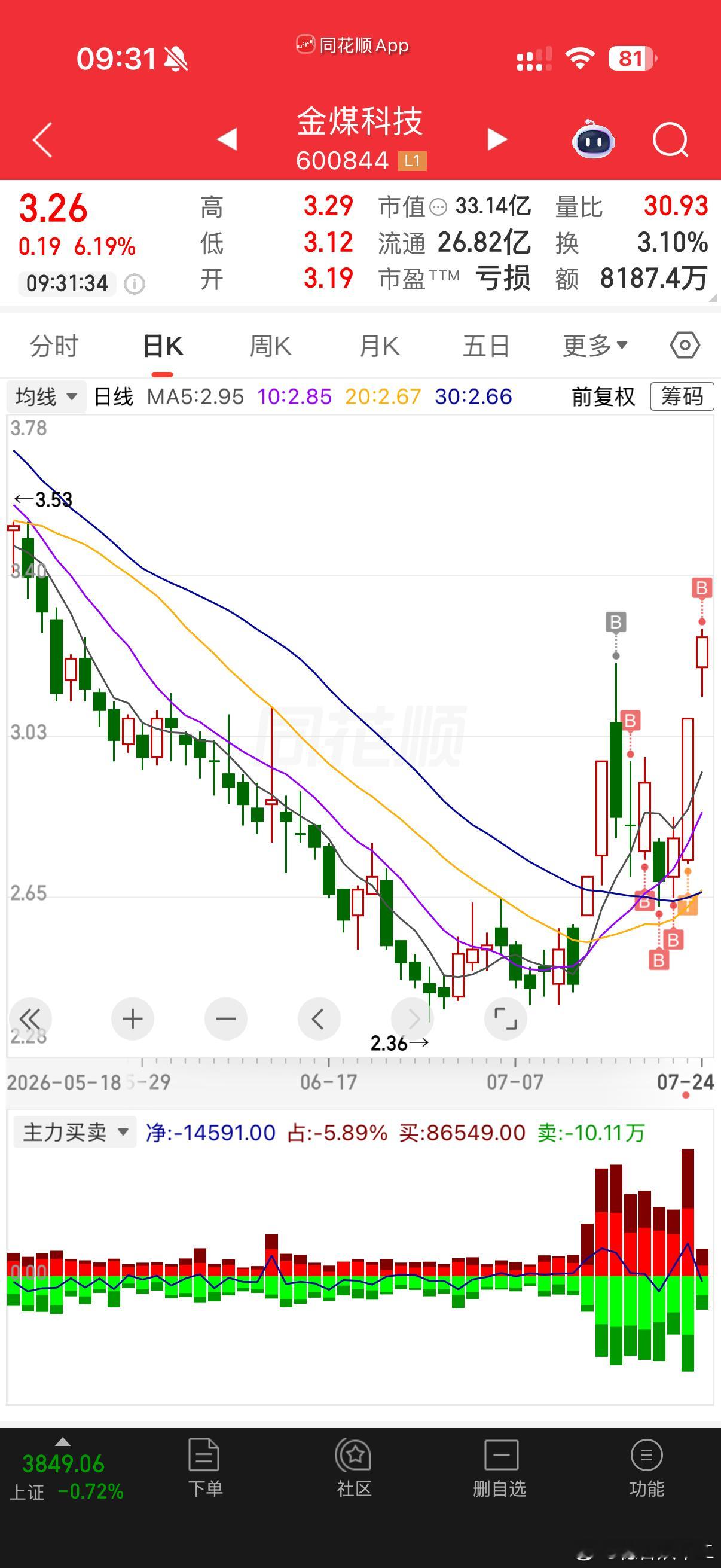721x1568 pixels.
Task: Tap stock name 金煤科技
Action: coord(359,121)
